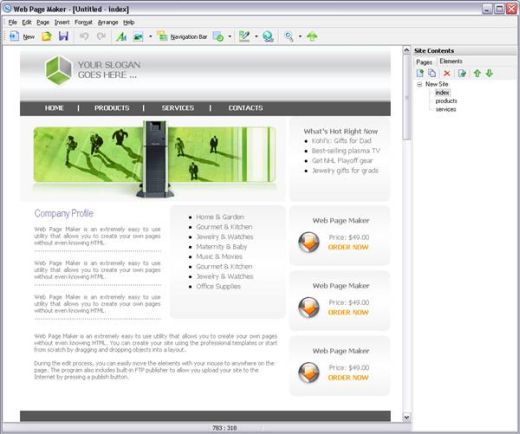Open the zoom dropdown arrow
The width and height of the screenshot is (520, 434).
point(300,36)
